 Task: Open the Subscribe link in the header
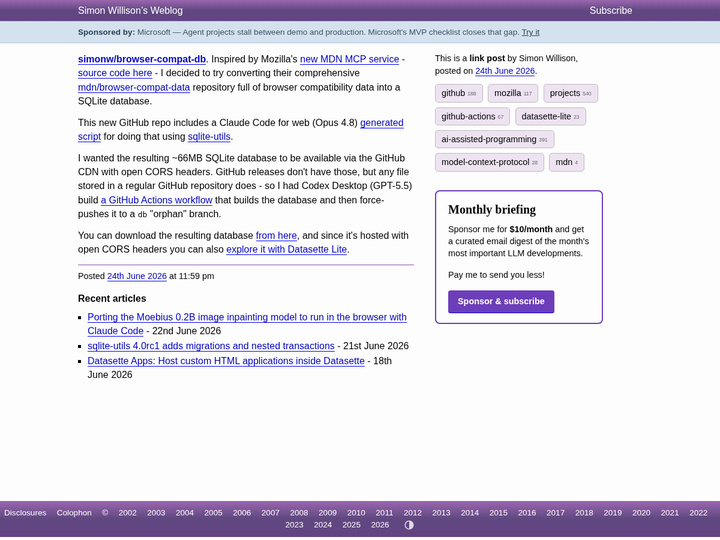pos(611,10)
